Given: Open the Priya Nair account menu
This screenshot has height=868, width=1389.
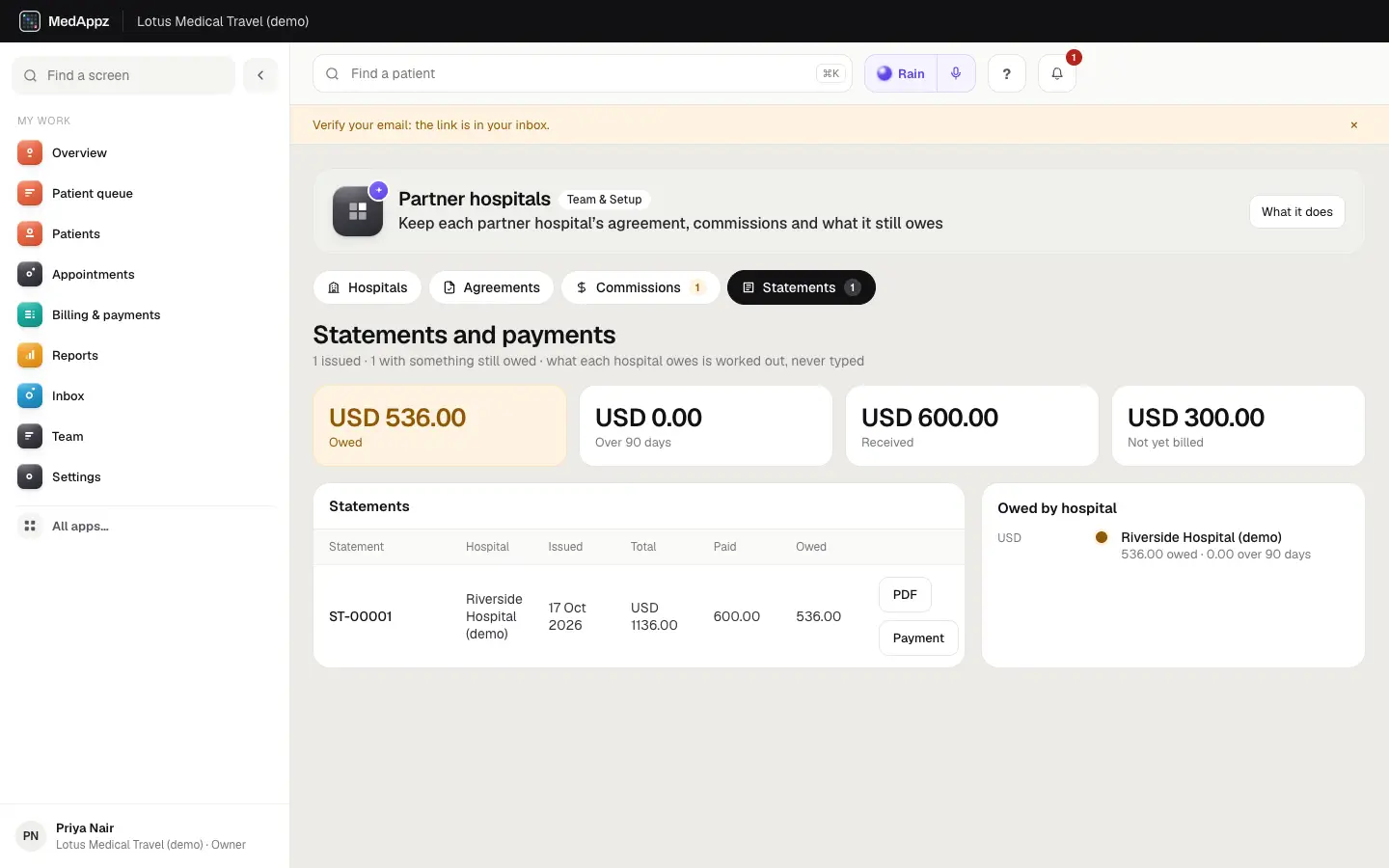Looking at the screenshot, I should coord(145,836).
